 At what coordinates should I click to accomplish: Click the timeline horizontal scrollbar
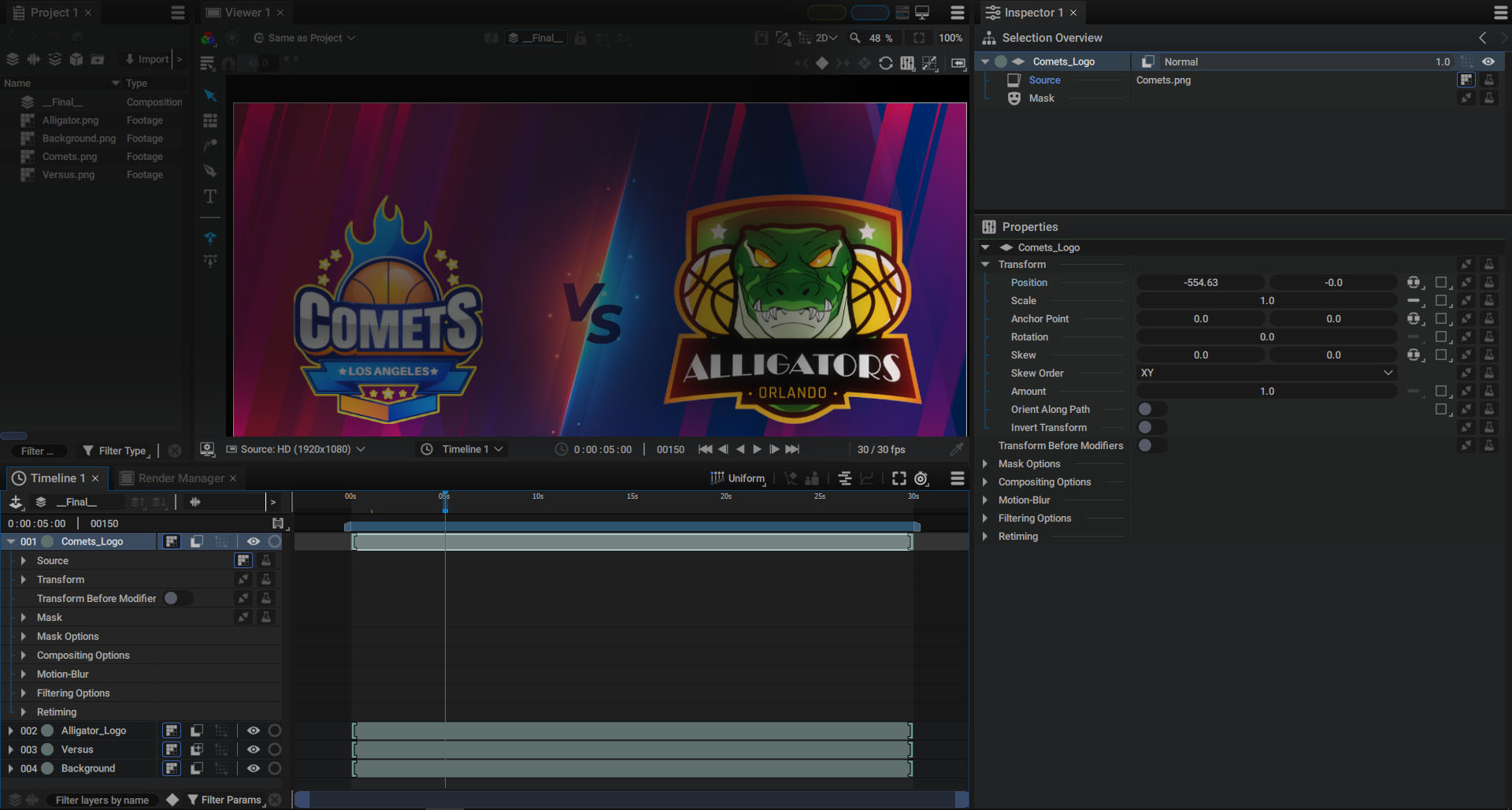632,800
